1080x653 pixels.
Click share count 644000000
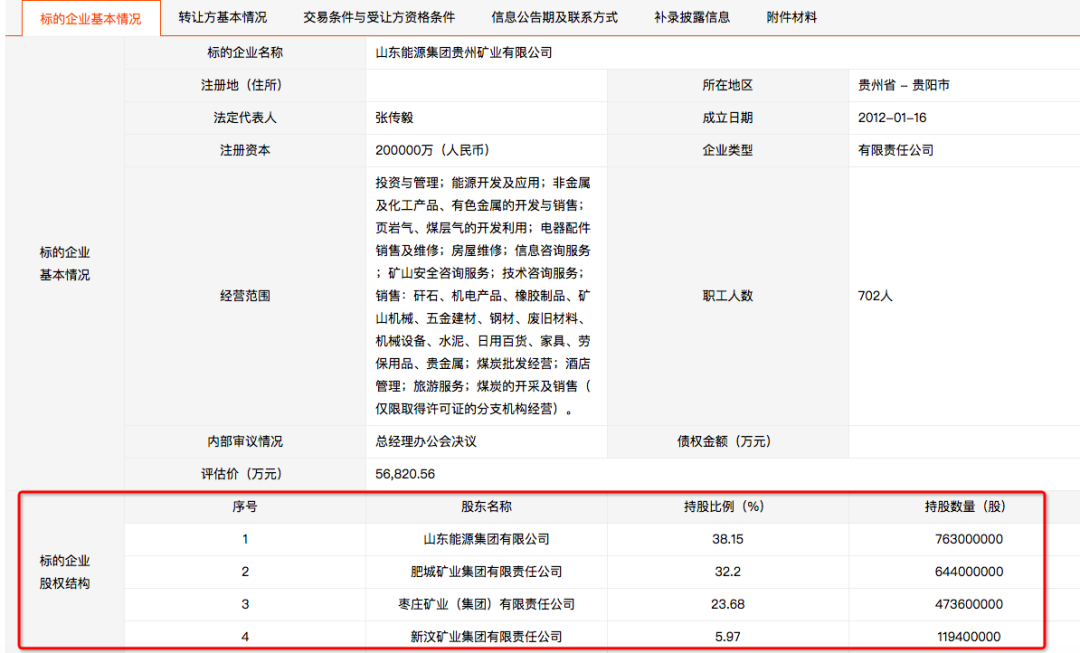click(968, 572)
